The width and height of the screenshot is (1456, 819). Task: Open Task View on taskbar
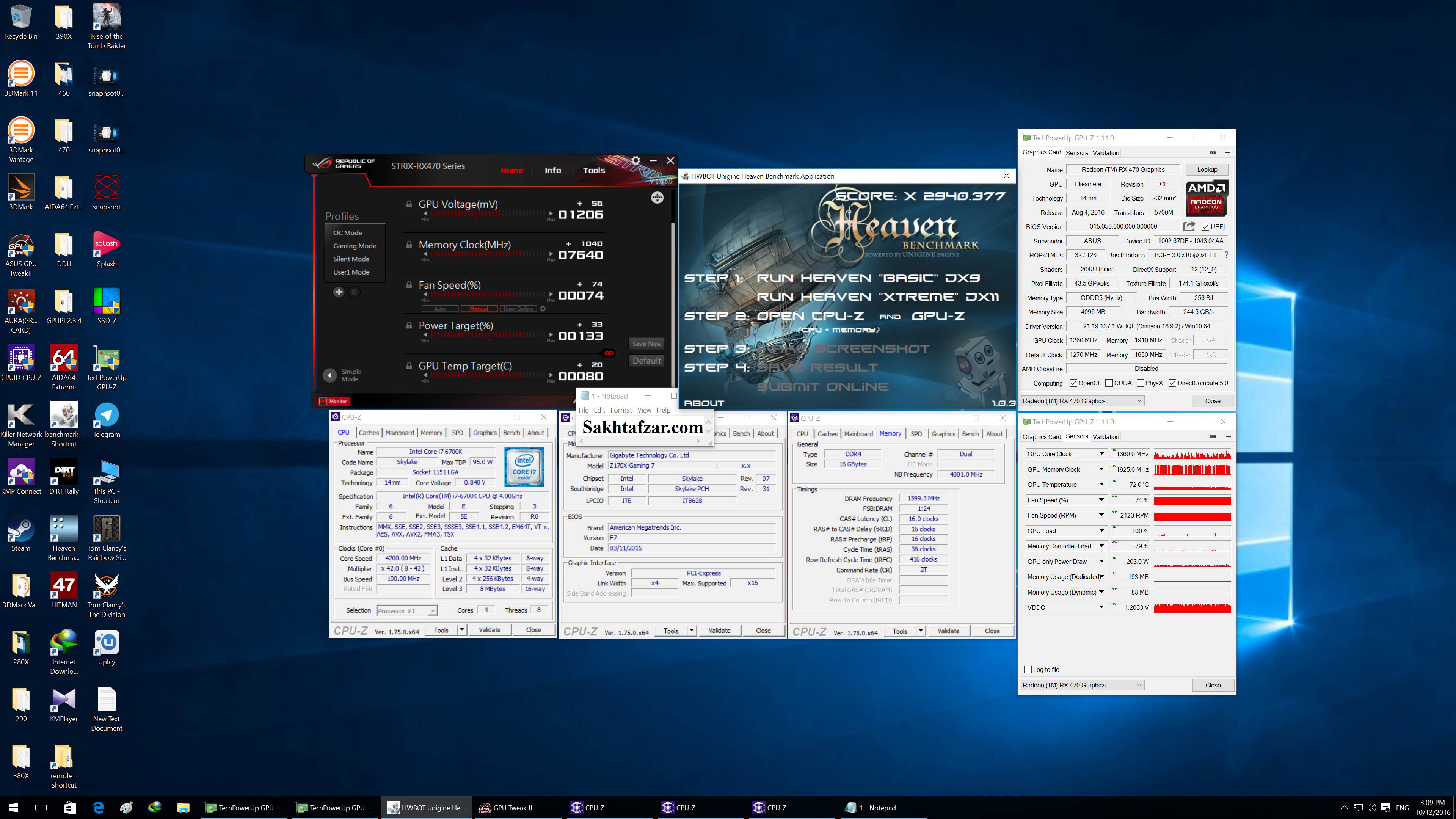[41, 808]
